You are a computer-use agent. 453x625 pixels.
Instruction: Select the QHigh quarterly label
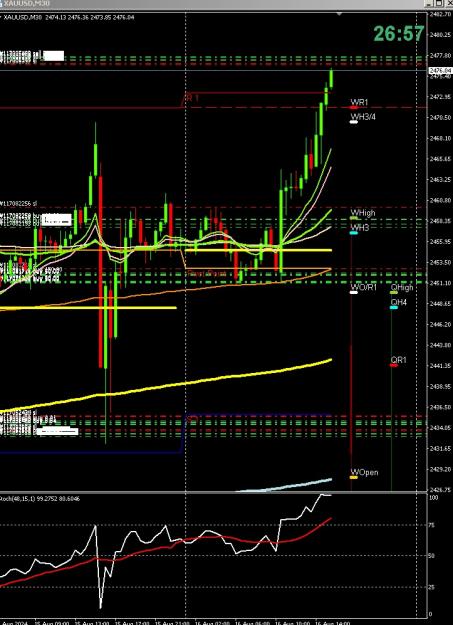[x=402, y=287]
